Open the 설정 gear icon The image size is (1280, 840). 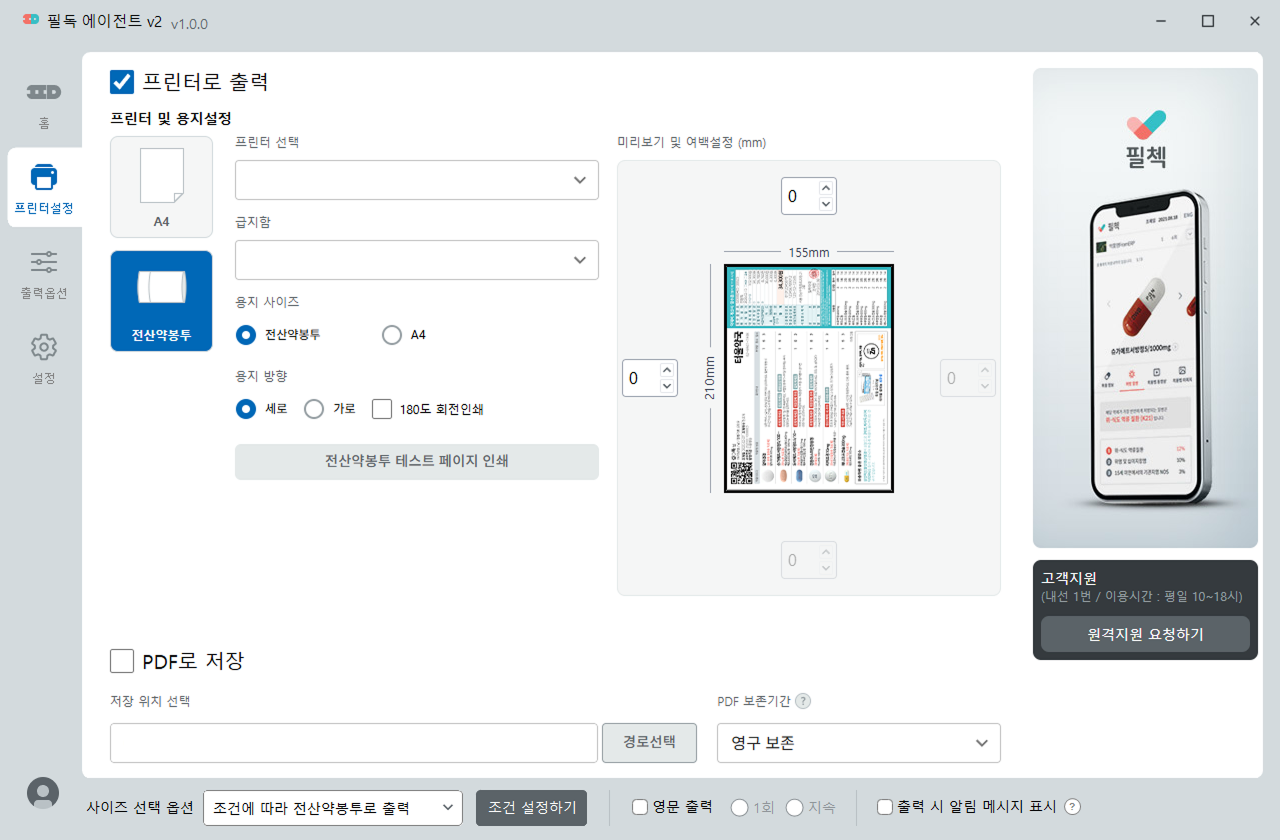pos(44,348)
